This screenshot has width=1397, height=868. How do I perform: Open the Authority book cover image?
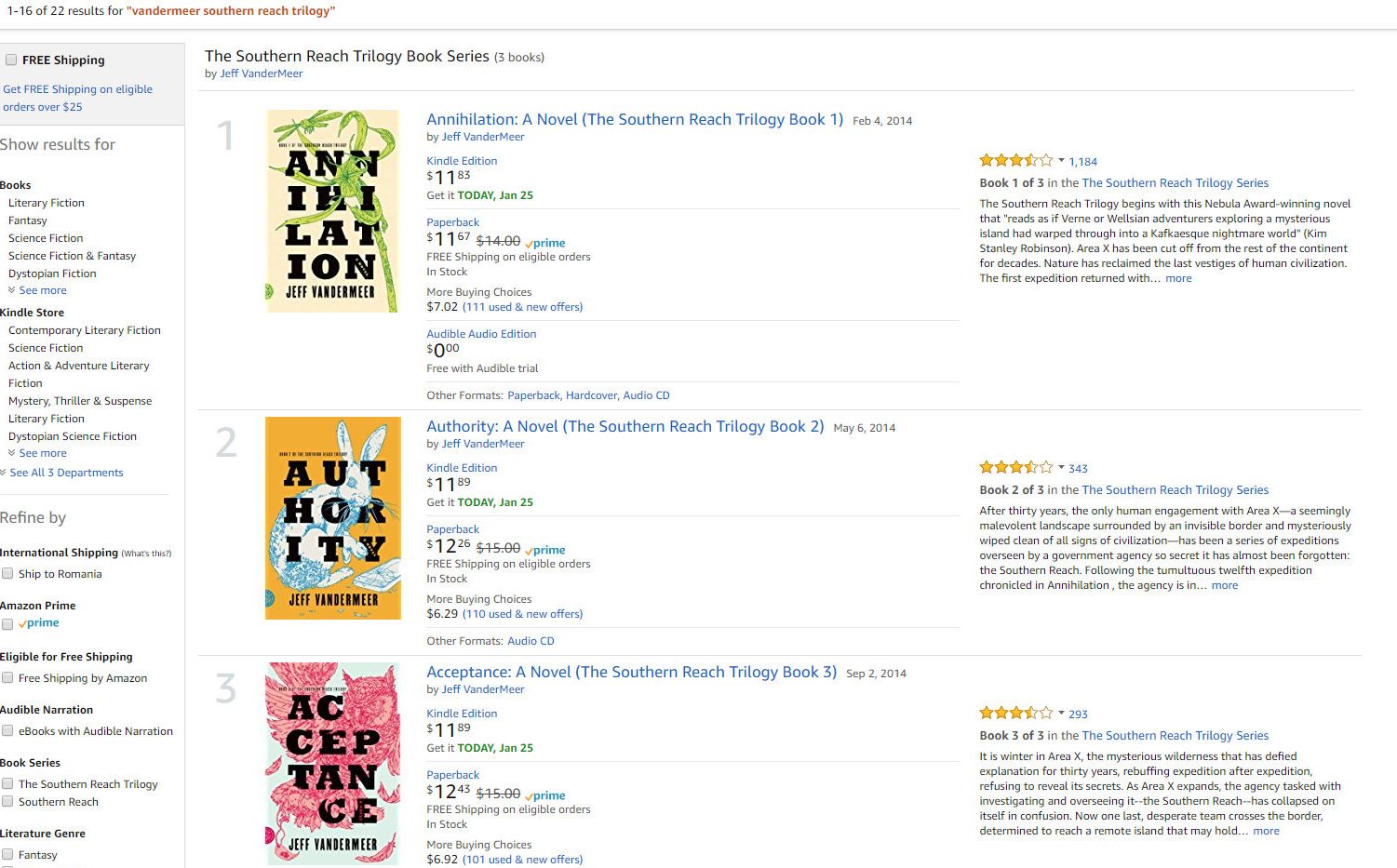click(333, 518)
